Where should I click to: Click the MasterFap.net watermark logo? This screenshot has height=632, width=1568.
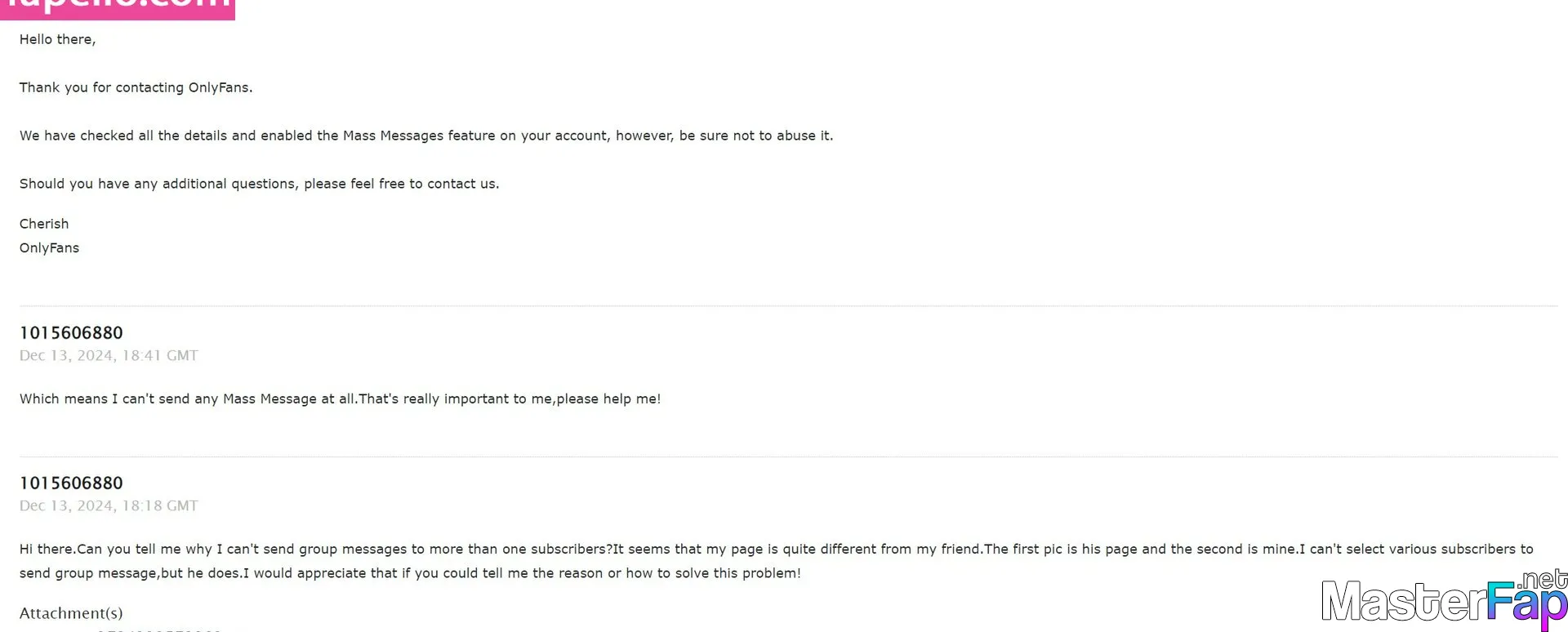click(x=1444, y=601)
